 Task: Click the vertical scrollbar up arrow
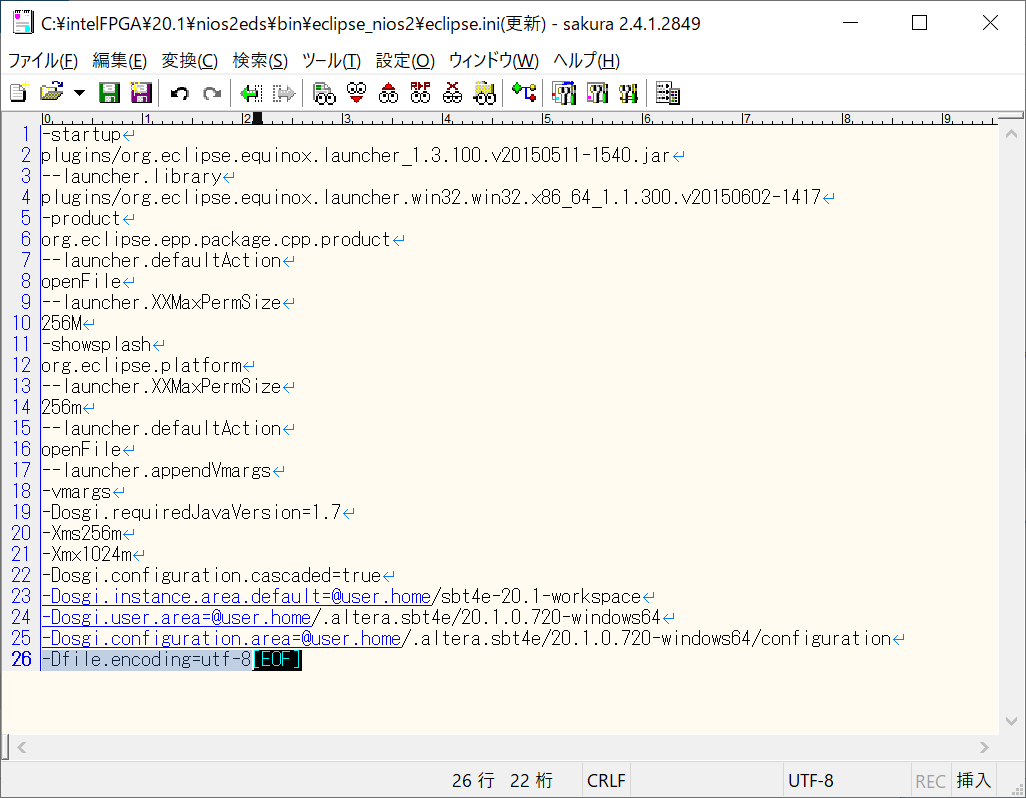1011,134
